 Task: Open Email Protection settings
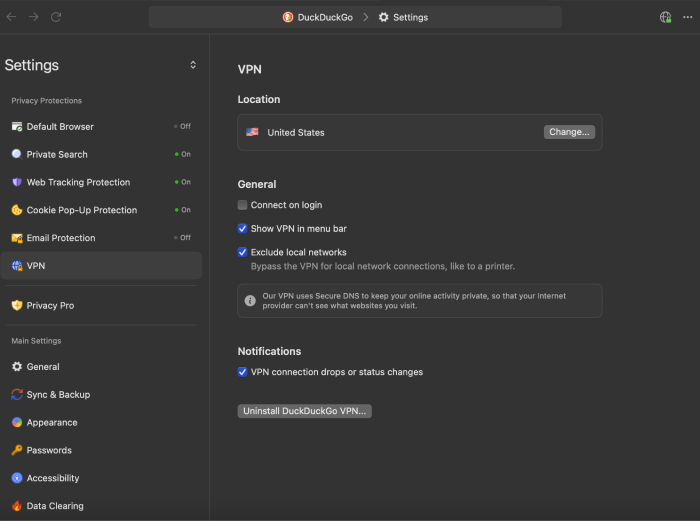[x=101, y=238]
